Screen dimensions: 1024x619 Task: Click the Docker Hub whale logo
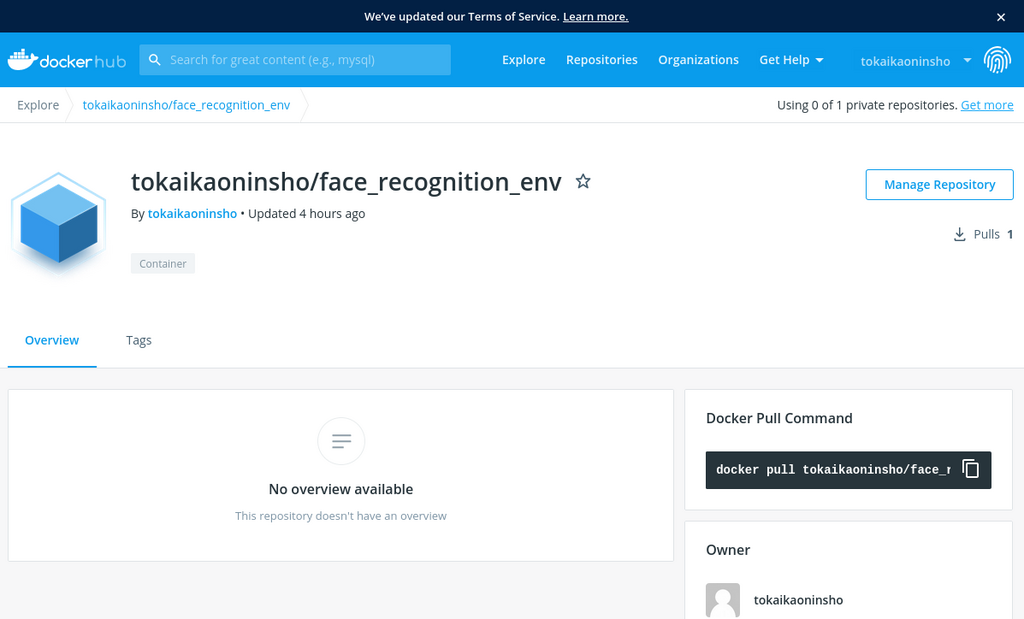click(x=67, y=60)
